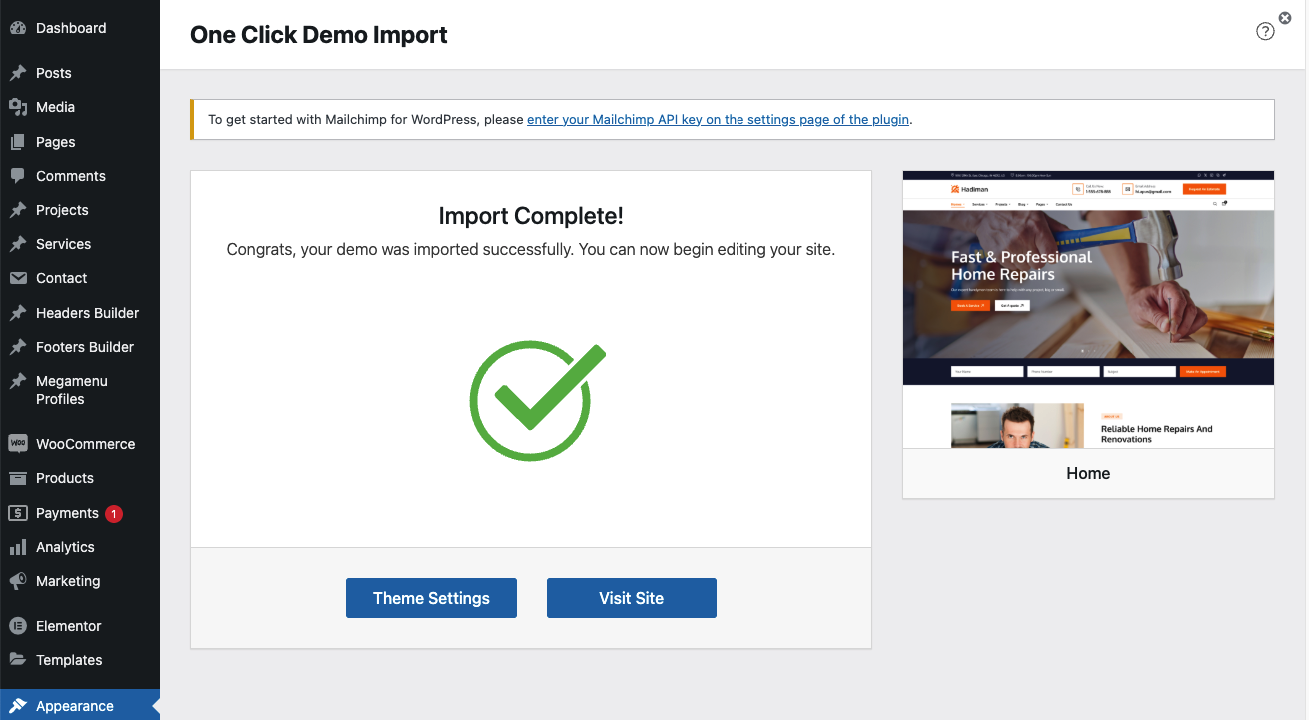
Task: Dismiss panel with top-right X icon
Action: tap(1285, 17)
